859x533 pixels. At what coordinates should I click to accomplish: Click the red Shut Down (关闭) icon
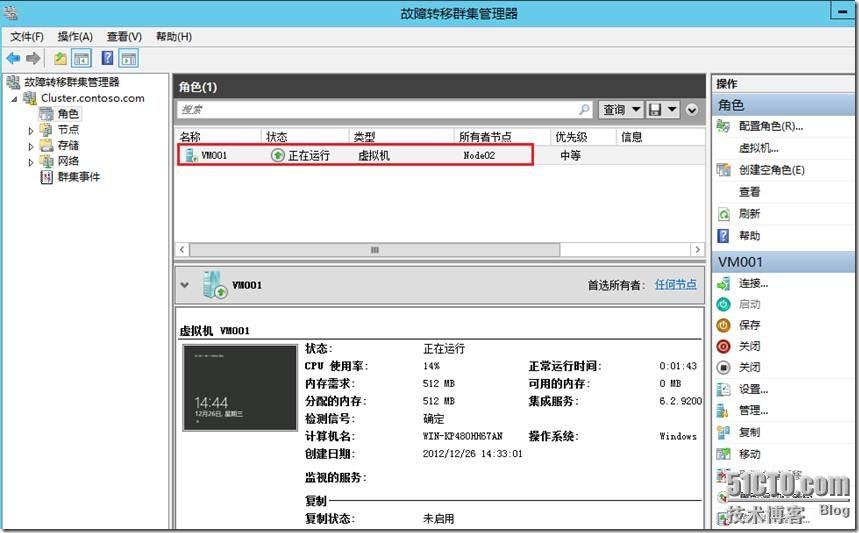point(723,346)
